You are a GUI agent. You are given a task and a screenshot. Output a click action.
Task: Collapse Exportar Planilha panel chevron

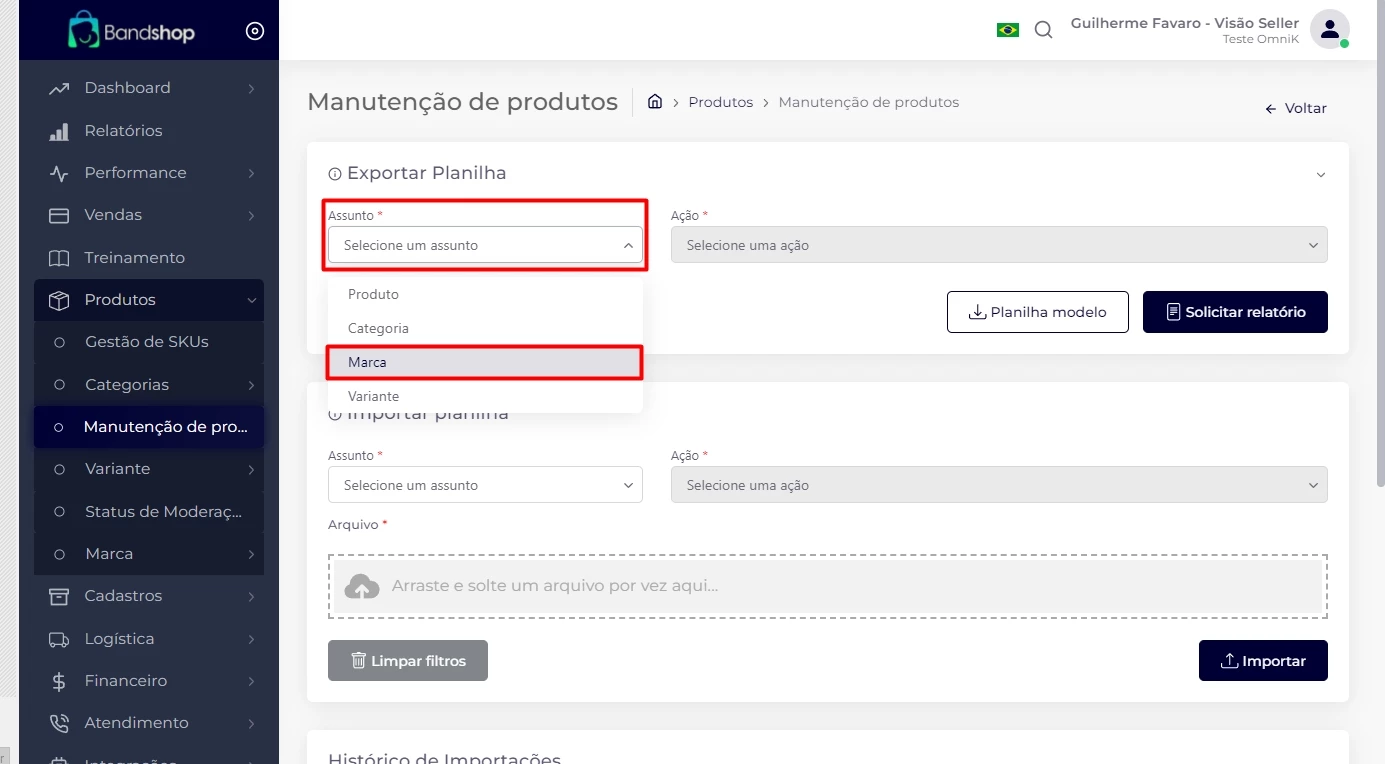(x=1320, y=175)
